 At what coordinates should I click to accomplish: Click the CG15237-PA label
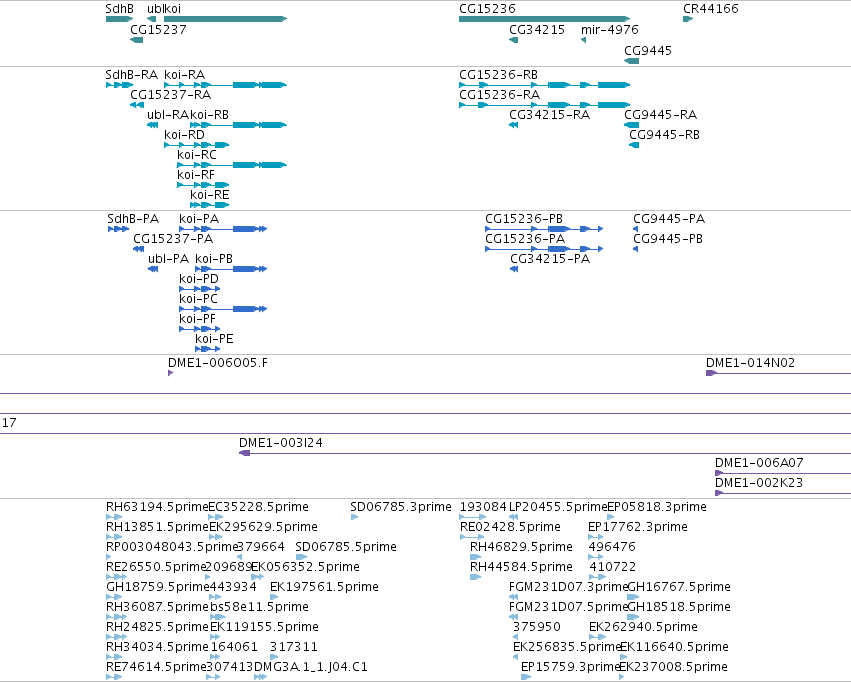click(x=173, y=239)
